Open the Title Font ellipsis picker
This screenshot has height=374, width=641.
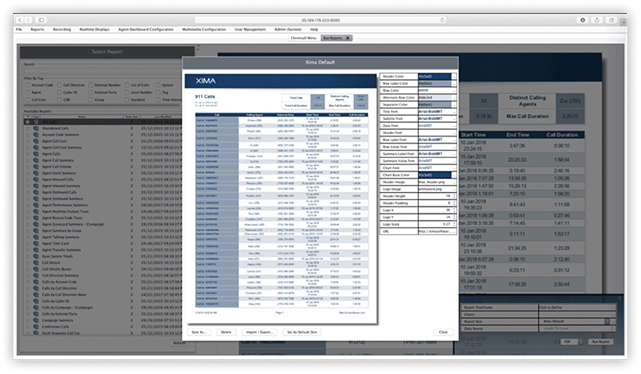454,112
